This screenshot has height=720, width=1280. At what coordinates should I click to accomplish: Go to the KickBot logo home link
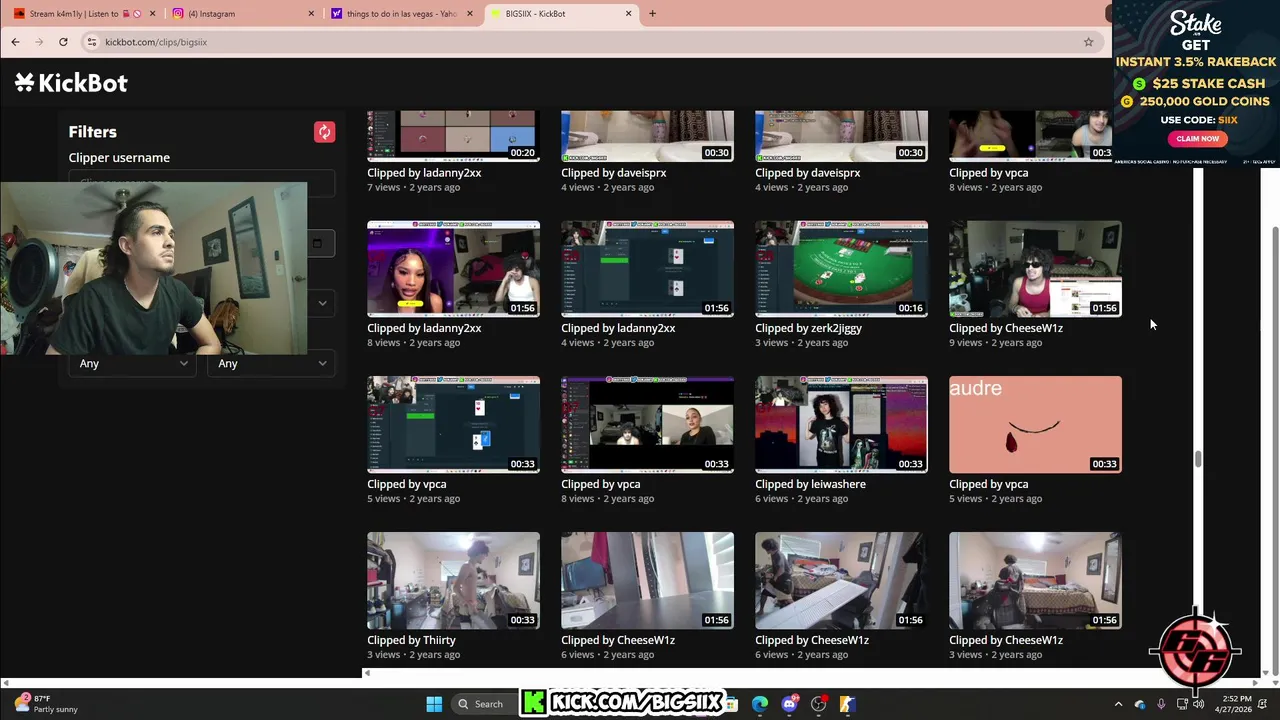[x=71, y=83]
